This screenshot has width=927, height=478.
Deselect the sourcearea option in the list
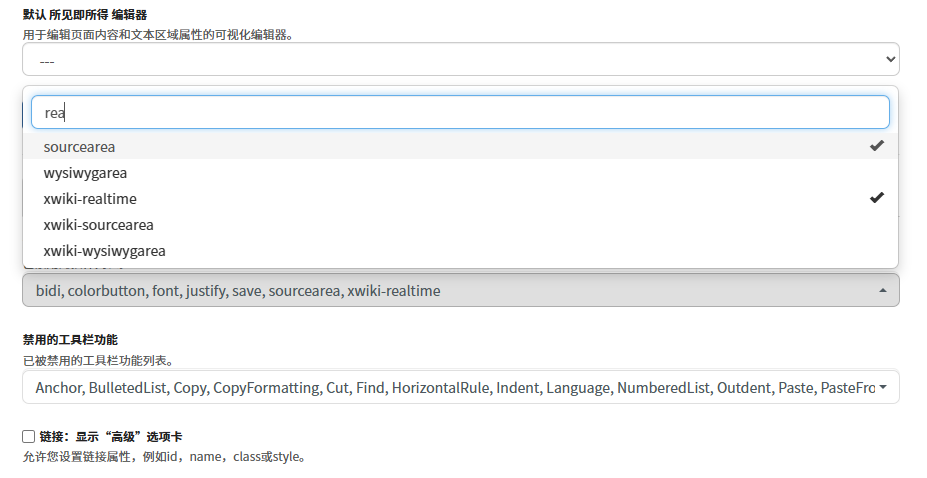80,147
